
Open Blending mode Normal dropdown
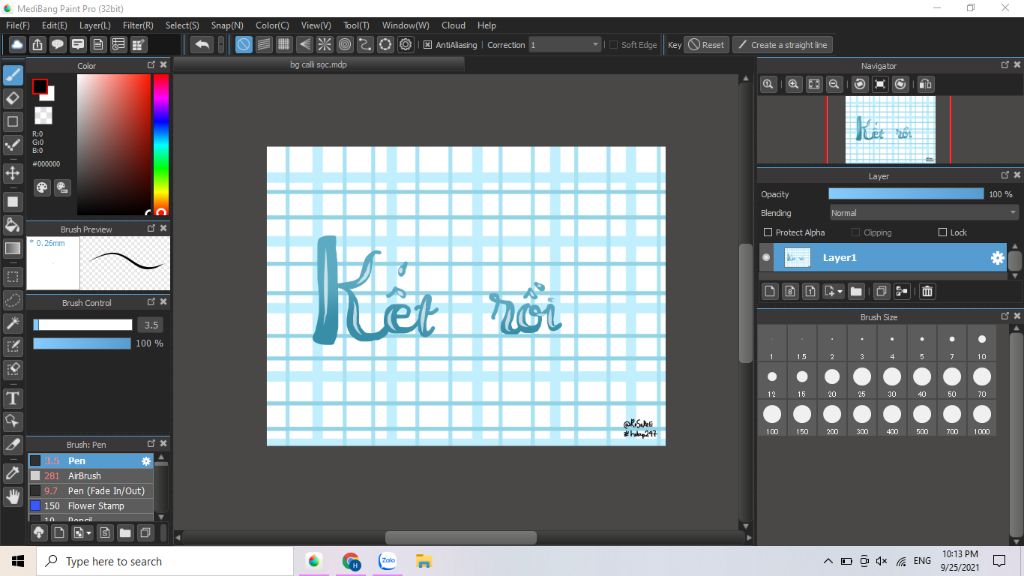click(923, 213)
